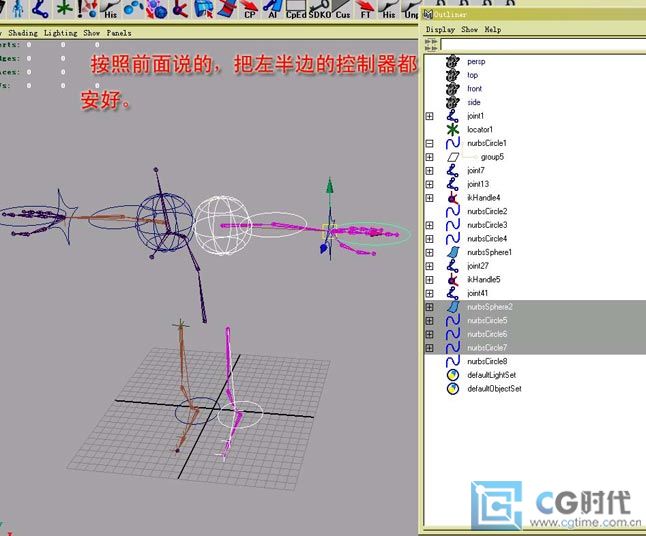Run the SDKO shelf tool
646x536 pixels.
[x=320, y=10]
